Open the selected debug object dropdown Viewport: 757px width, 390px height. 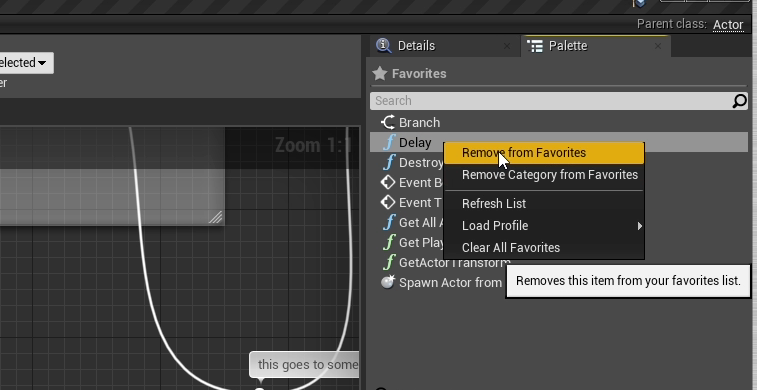coord(26,63)
